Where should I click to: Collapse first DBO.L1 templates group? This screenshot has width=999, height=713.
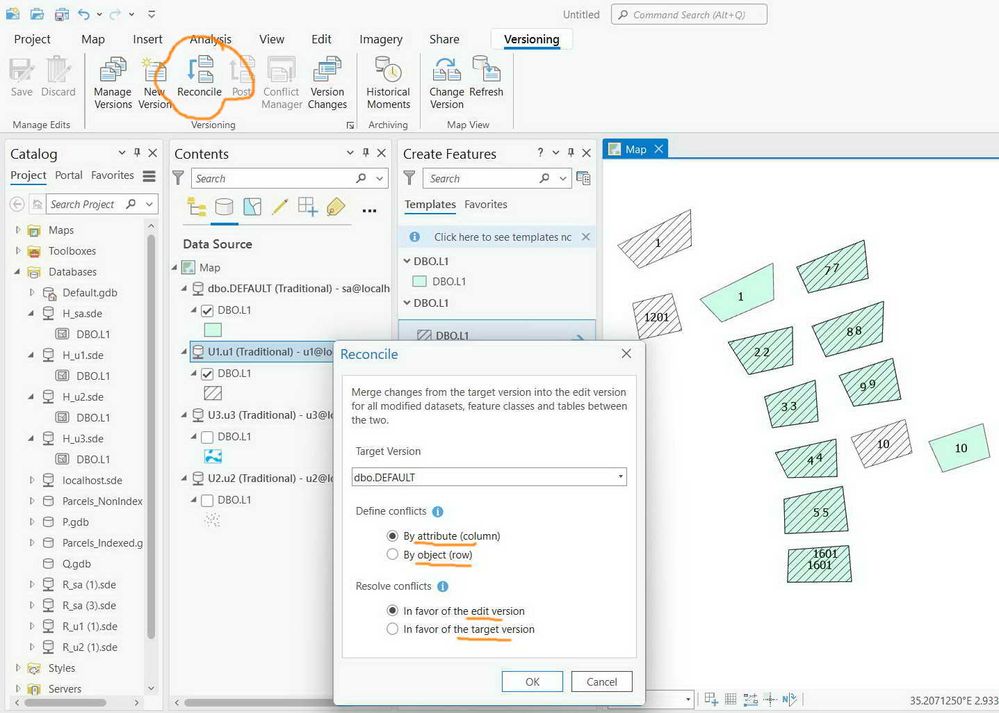tap(407, 261)
